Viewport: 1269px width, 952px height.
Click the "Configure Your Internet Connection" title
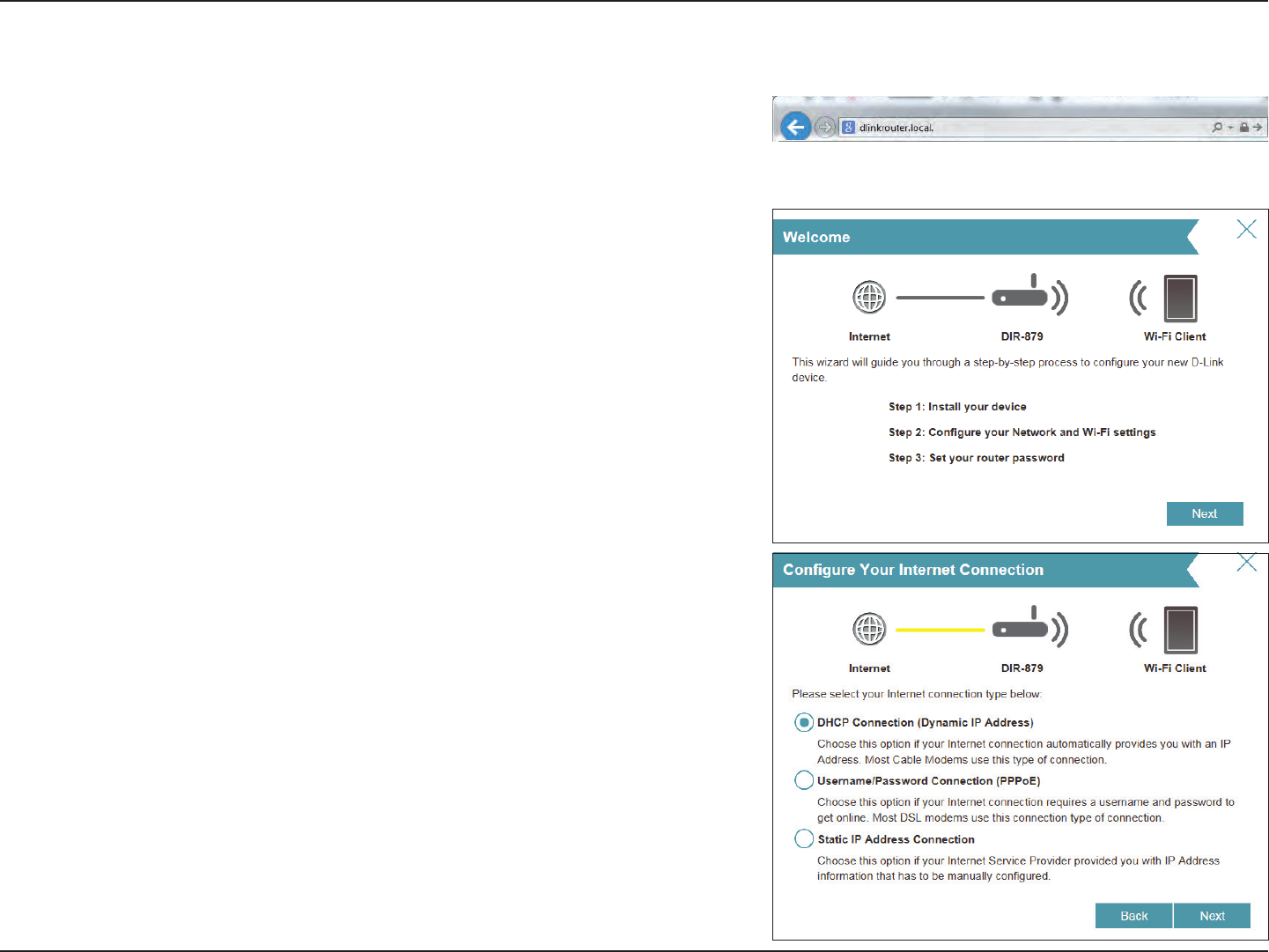pos(913,570)
